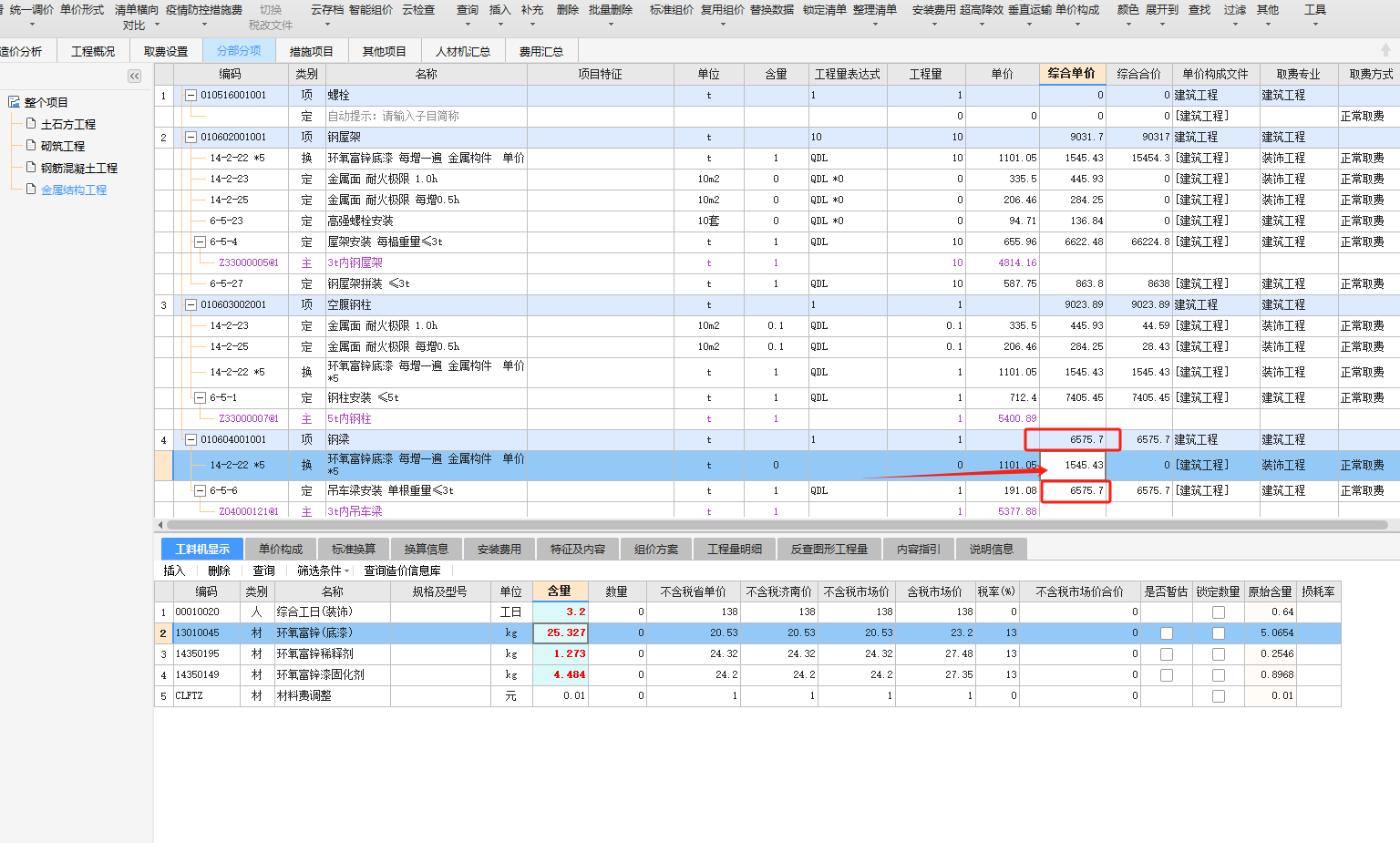
Task: Click 整理清单 toolbar command
Action: pos(875,10)
